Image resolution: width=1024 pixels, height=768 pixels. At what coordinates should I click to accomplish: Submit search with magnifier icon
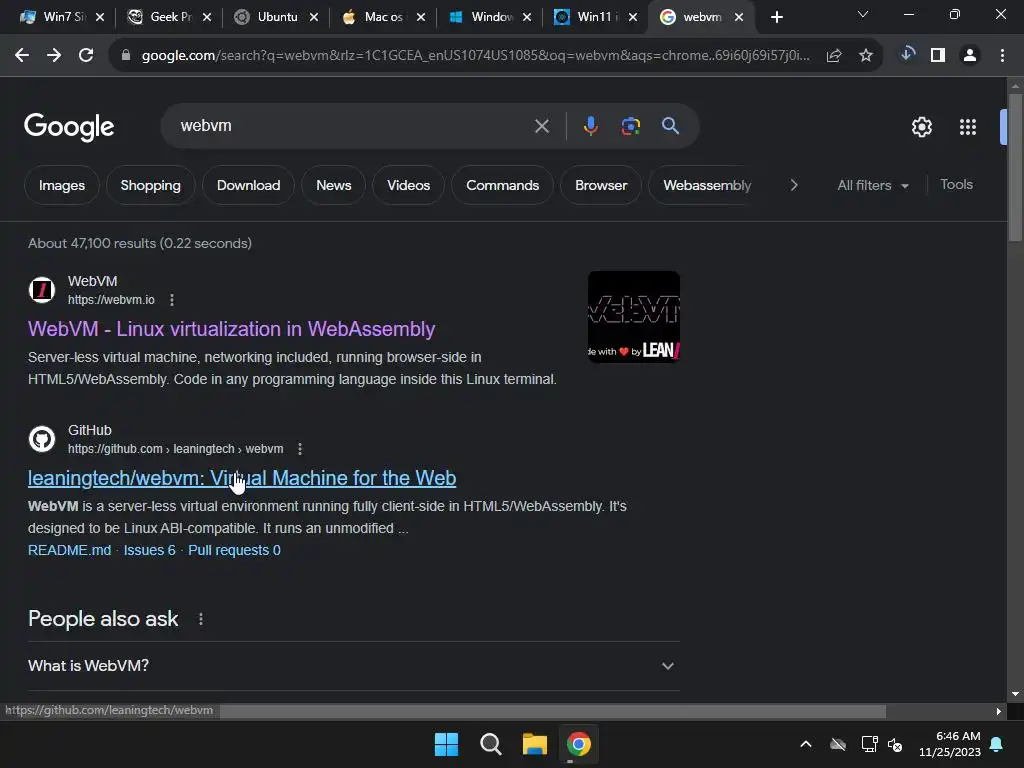[x=671, y=125]
